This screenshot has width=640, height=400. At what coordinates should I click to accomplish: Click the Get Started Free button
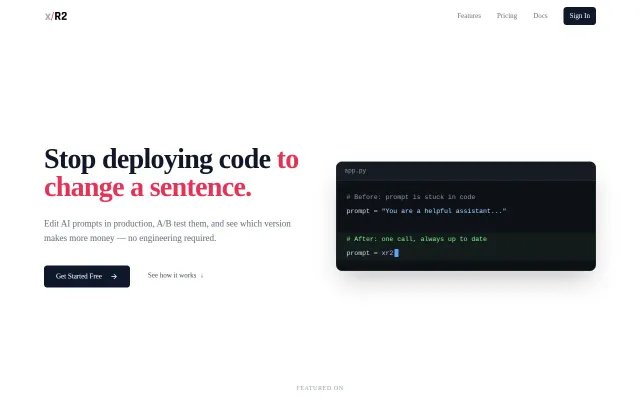point(87,276)
